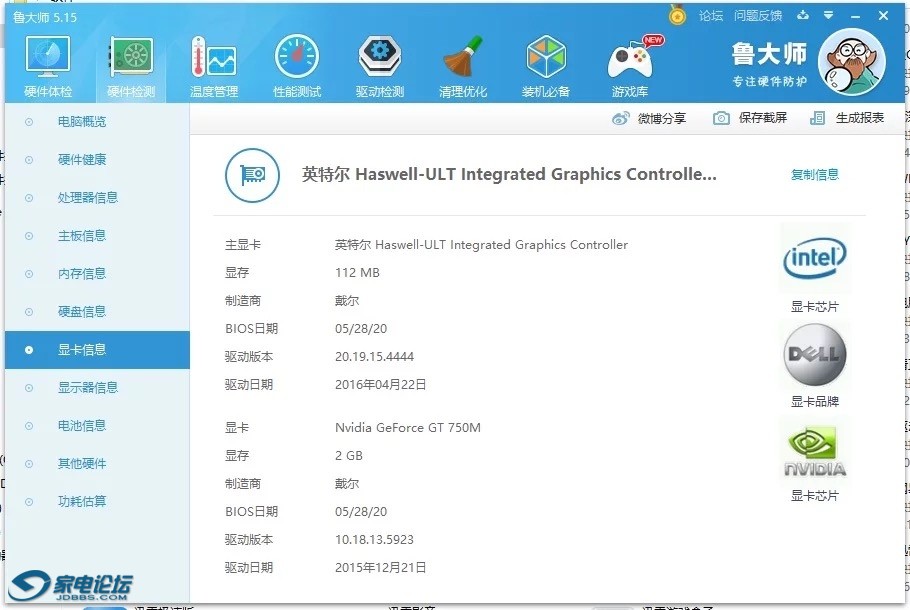This screenshot has height=610, width=910.
Task: Select 硬盘信息 in sidebar
Action: pos(97,312)
